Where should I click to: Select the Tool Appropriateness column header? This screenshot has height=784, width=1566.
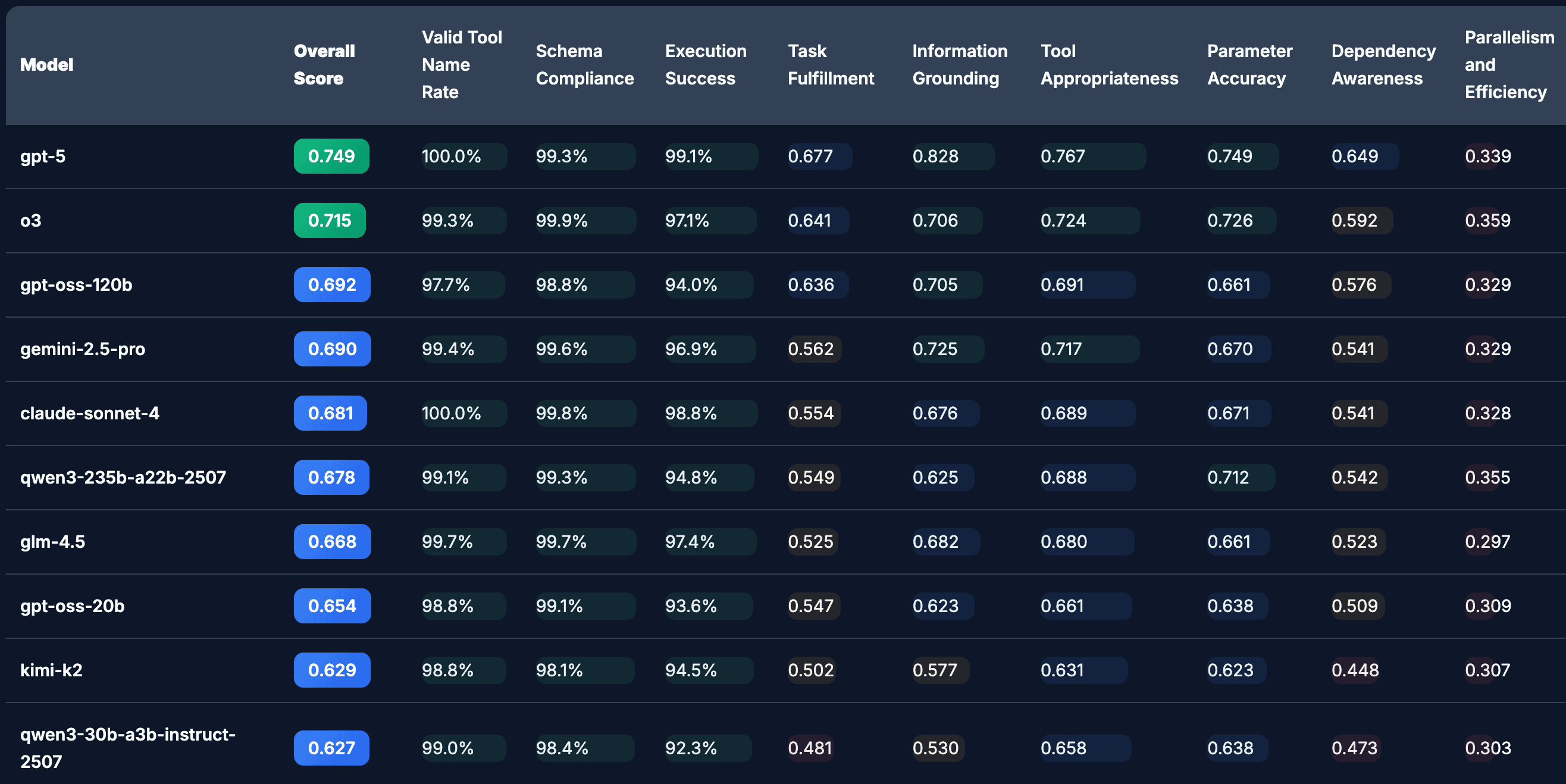point(1109,64)
